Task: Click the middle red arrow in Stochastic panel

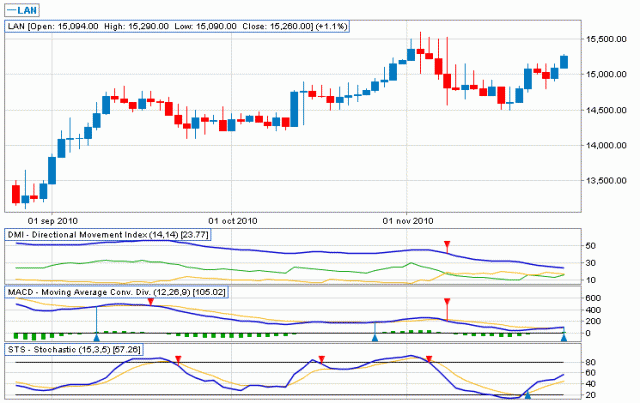Action: [x=322, y=359]
